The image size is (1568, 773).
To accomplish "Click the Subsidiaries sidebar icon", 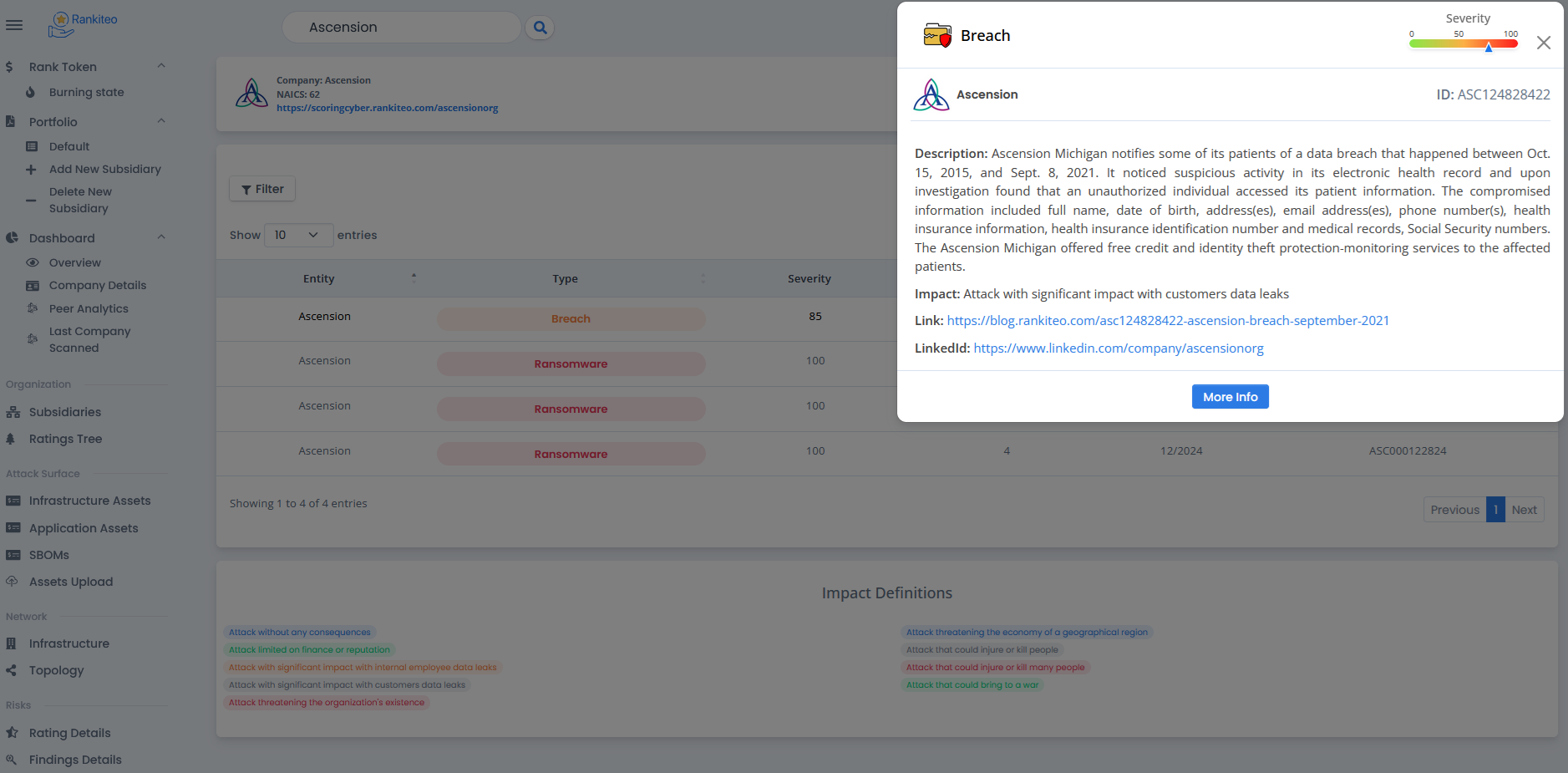I will click(13, 412).
